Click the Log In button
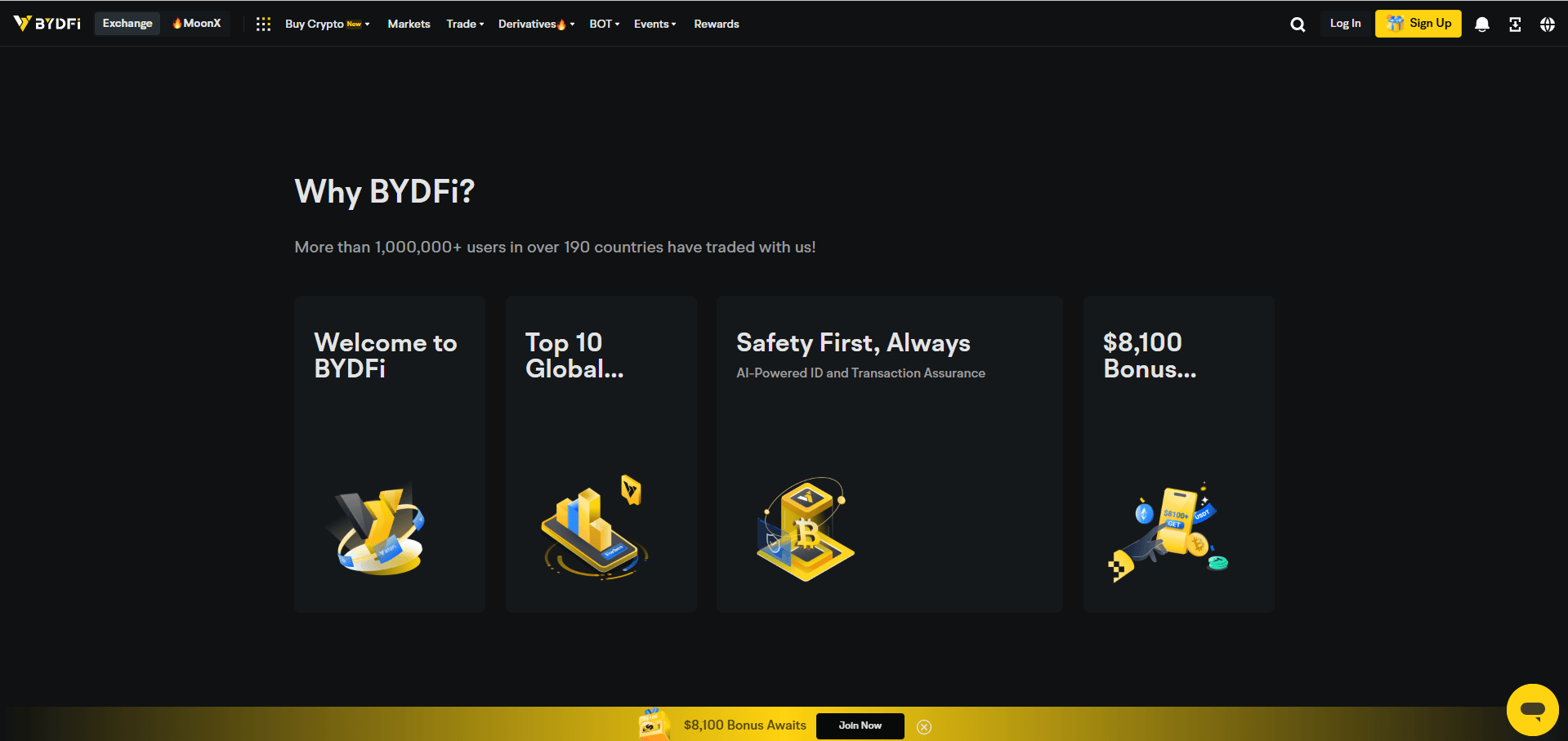The image size is (1568, 741). (x=1345, y=24)
